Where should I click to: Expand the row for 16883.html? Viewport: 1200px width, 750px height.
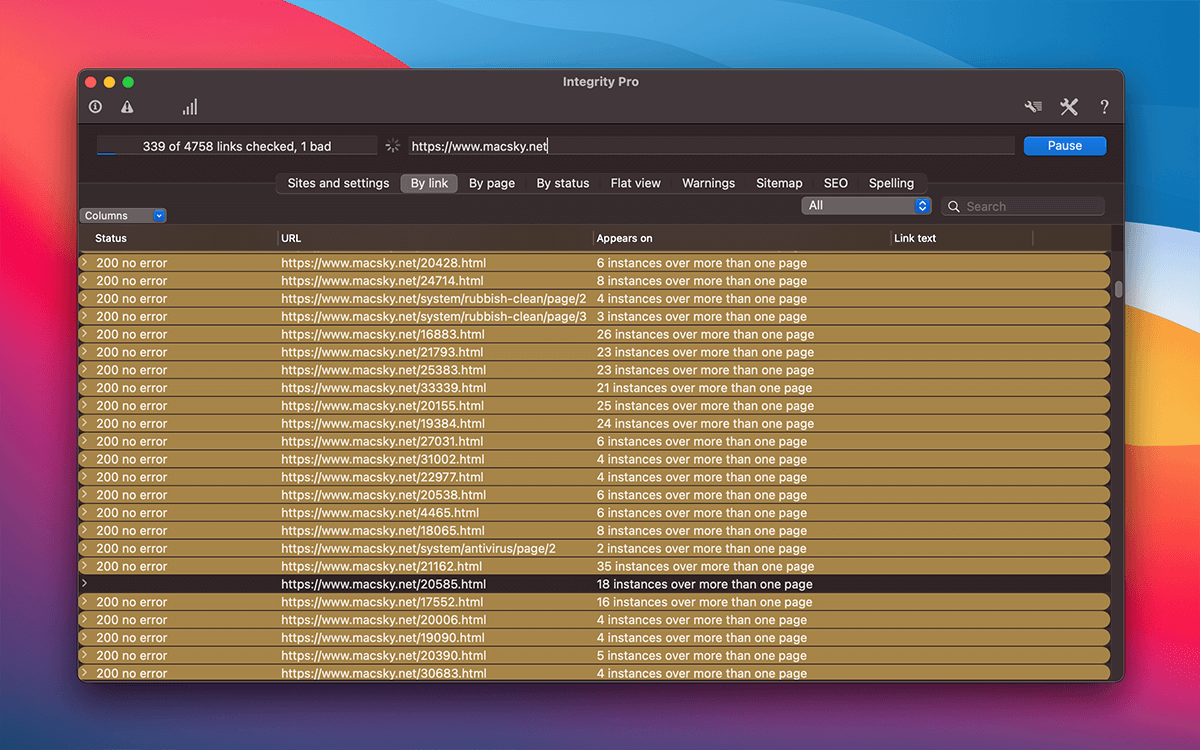tap(84, 334)
